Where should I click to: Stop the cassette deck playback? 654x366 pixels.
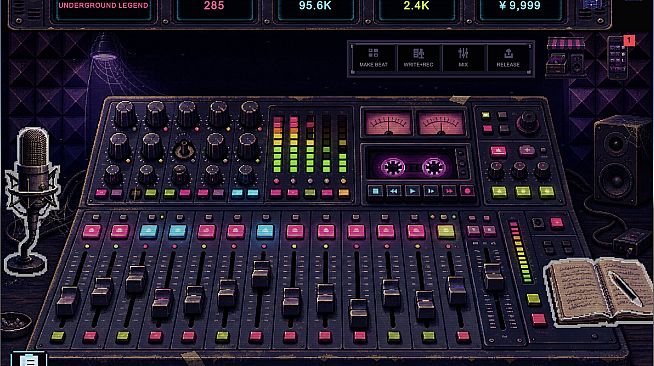pyautogui.click(x=375, y=191)
